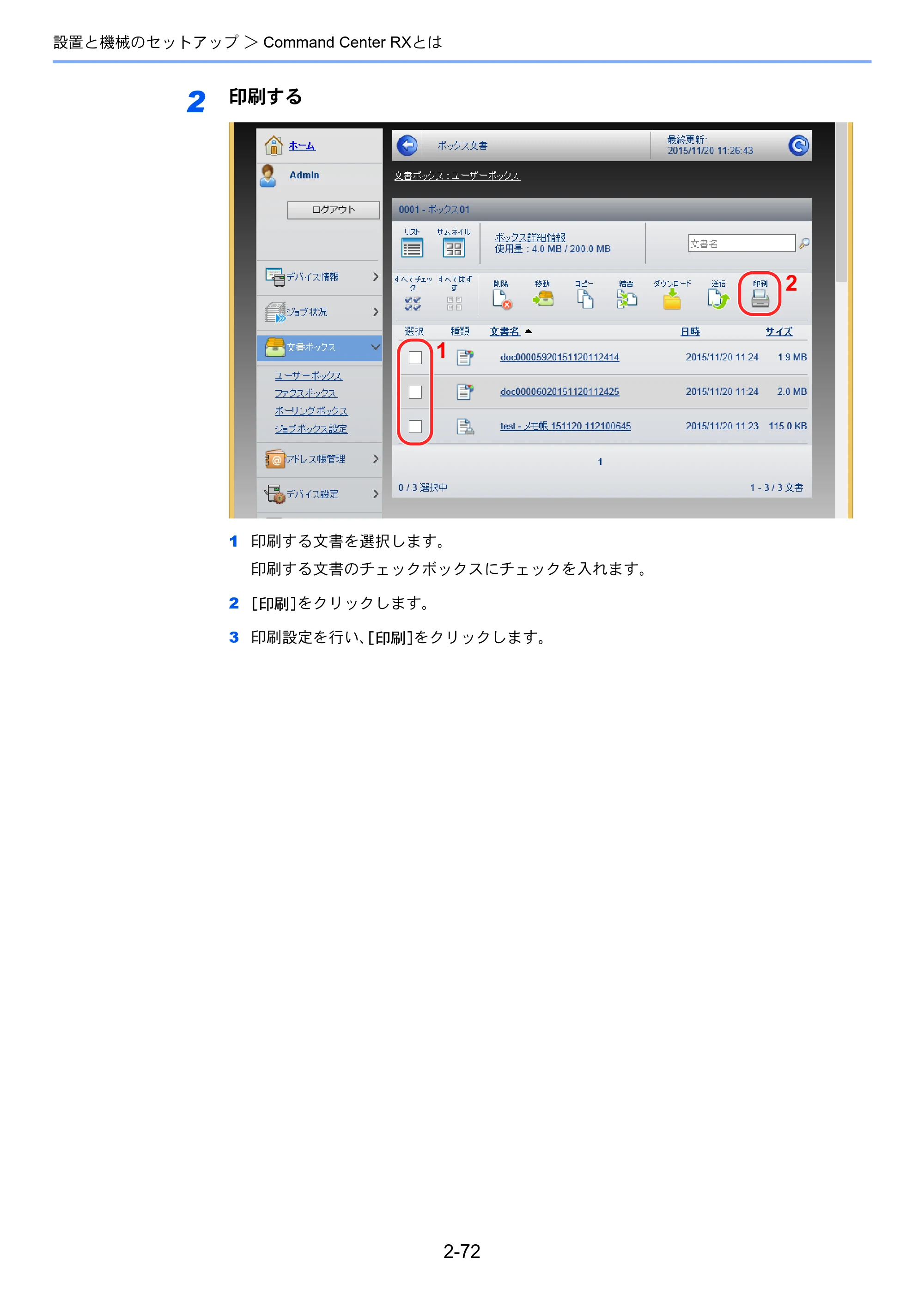Sort by the サイズ column header
Screen dimensions: 924x1308
[x=779, y=332]
